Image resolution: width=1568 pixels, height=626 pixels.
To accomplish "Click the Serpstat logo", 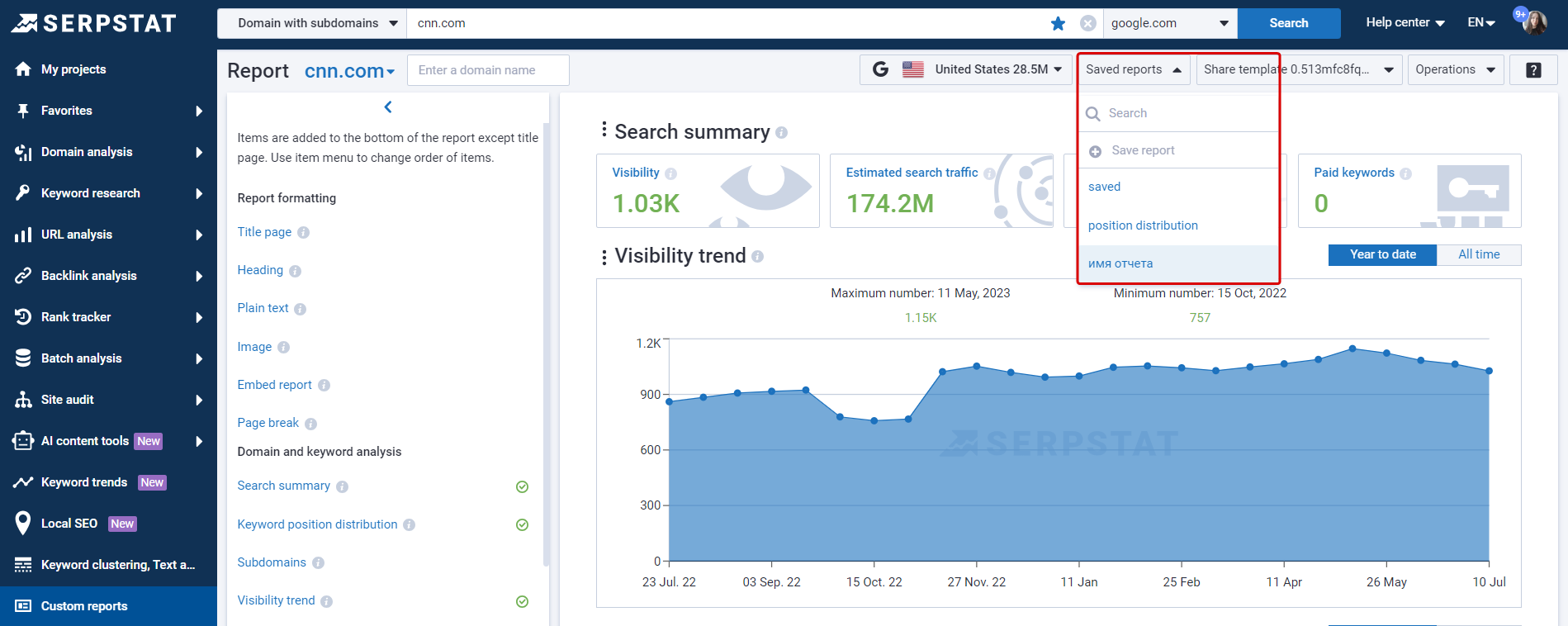I will (93, 23).
